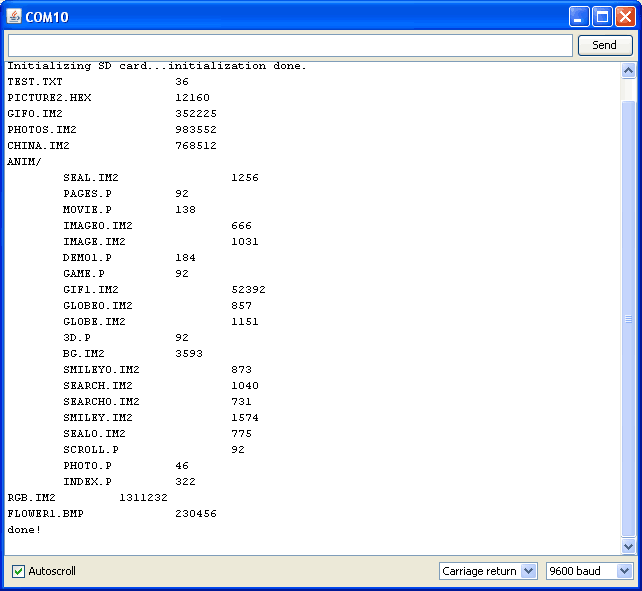This screenshot has height=591, width=642.
Task: Focus the serial message input field
Action: [x=290, y=45]
